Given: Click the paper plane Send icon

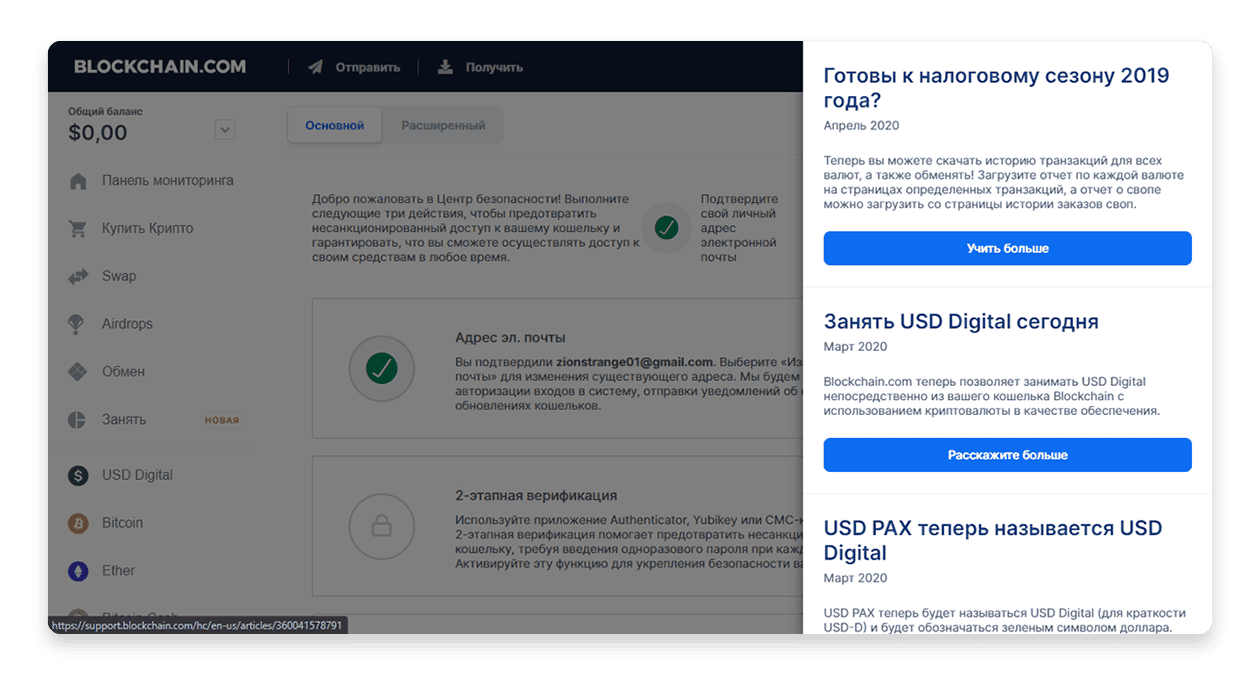Looking at the screenshot, I should pos(316,67).
